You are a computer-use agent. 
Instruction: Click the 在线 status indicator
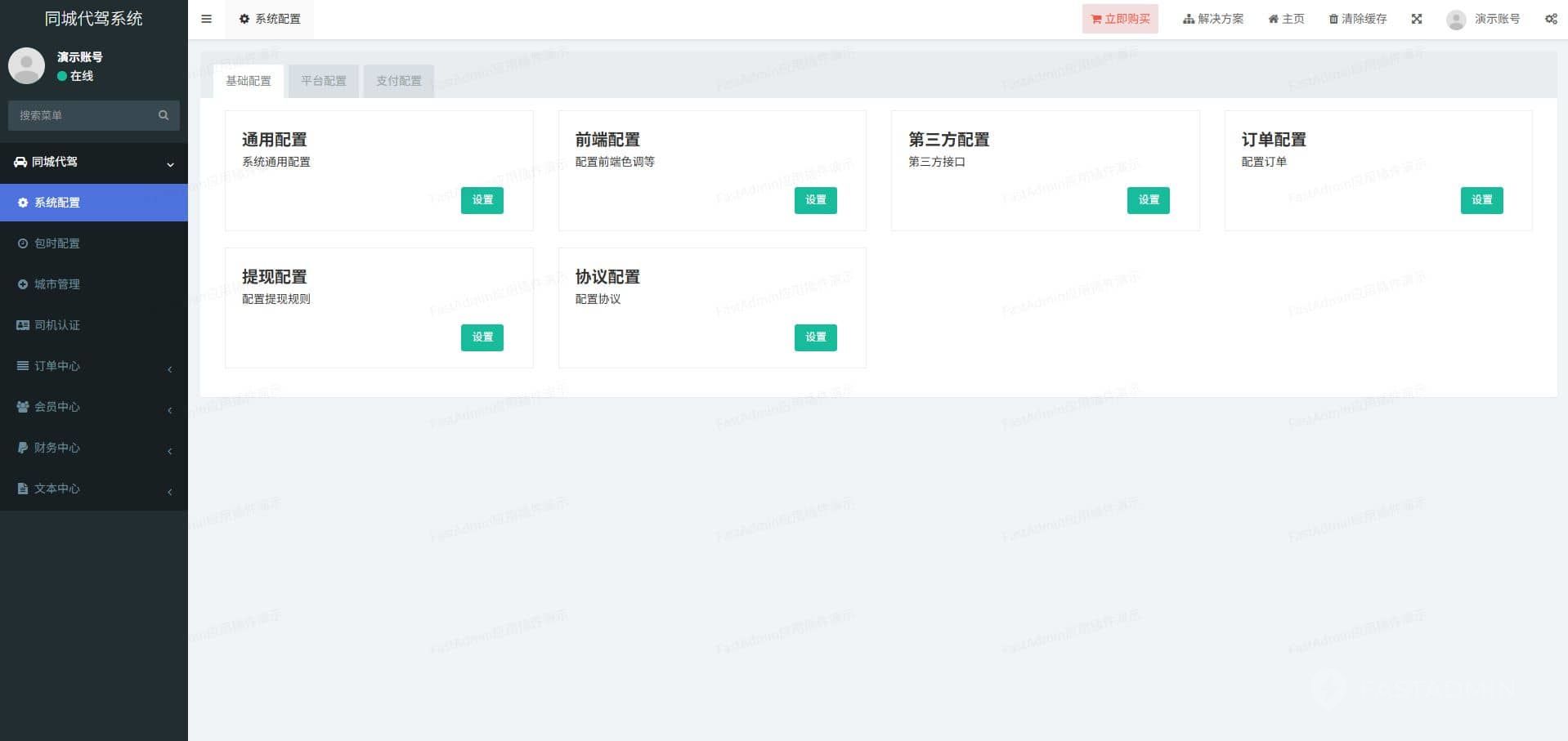pyautogui.click(x=75, y=76)
